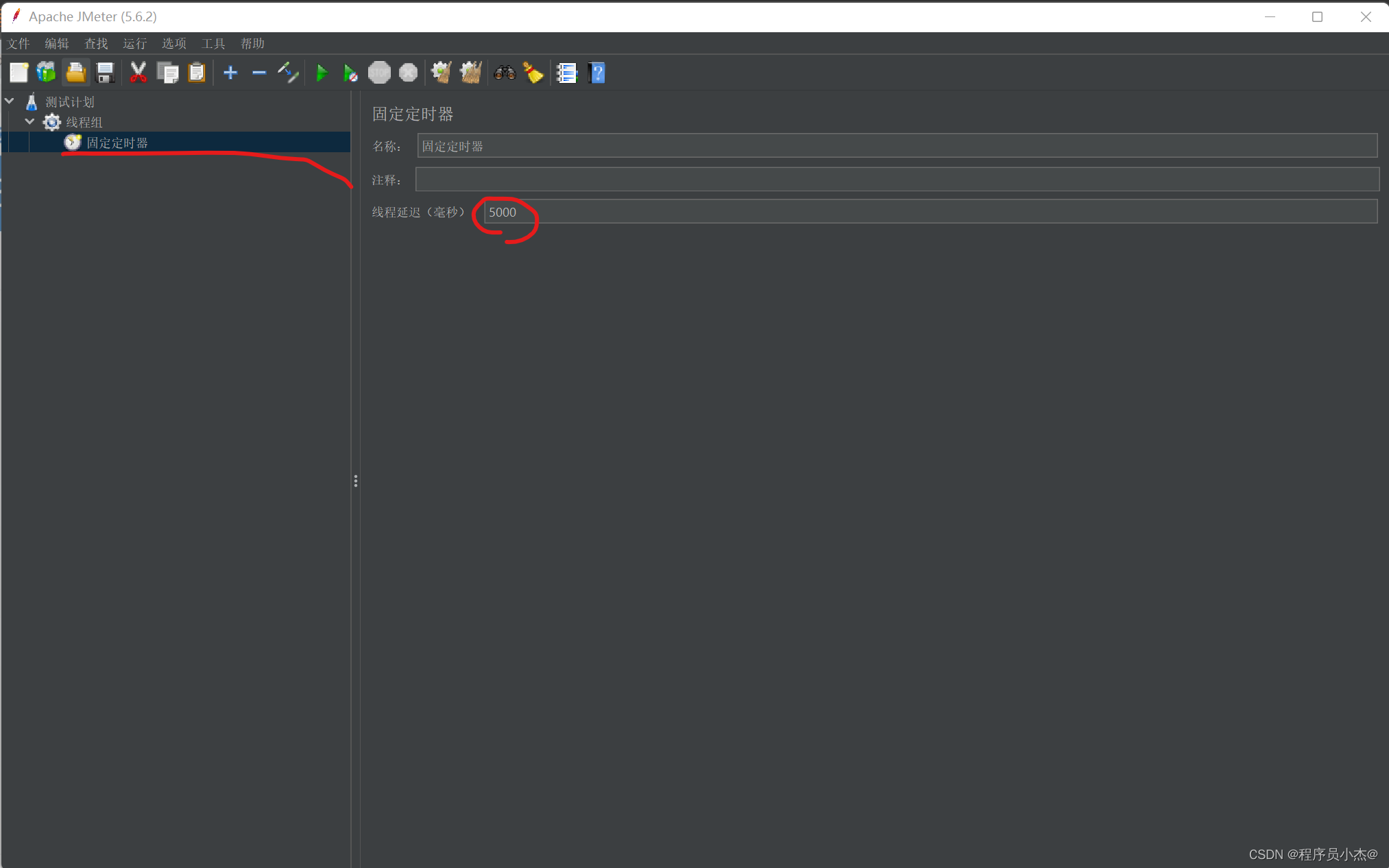Open the 帮助 menu

coord(252,44)
